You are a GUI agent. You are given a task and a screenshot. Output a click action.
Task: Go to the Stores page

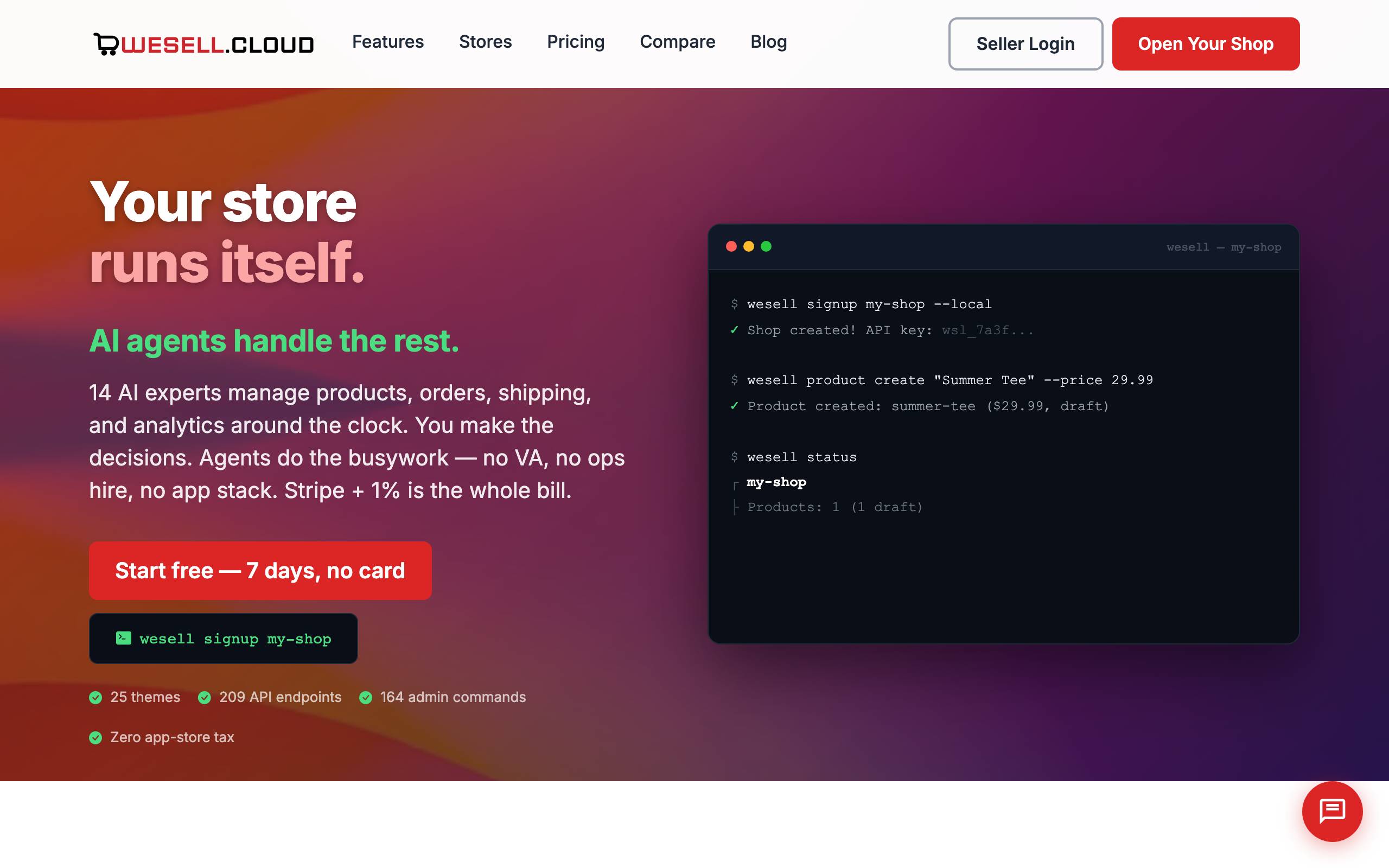[x=485, y=42]
